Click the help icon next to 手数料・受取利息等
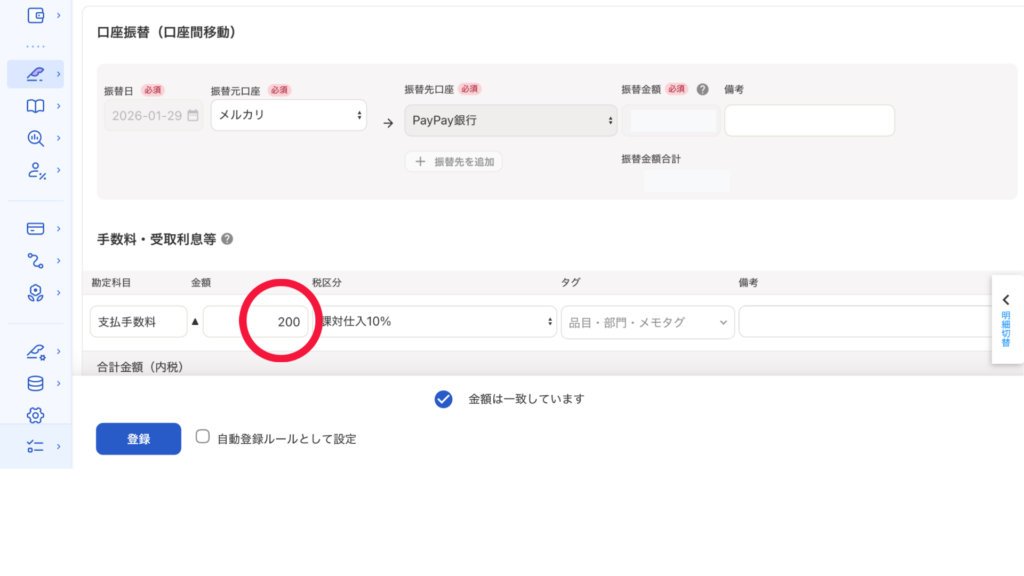 pos(227,240)
